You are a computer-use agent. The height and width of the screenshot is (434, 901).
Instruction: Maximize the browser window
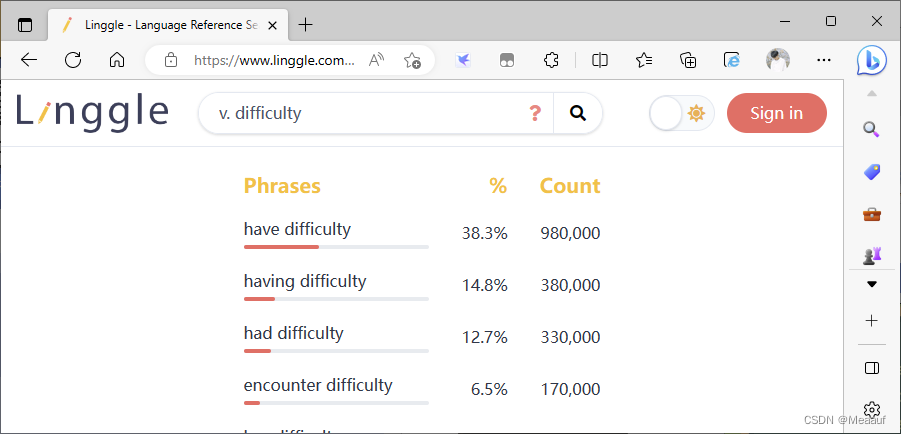(x=830, y=21)
